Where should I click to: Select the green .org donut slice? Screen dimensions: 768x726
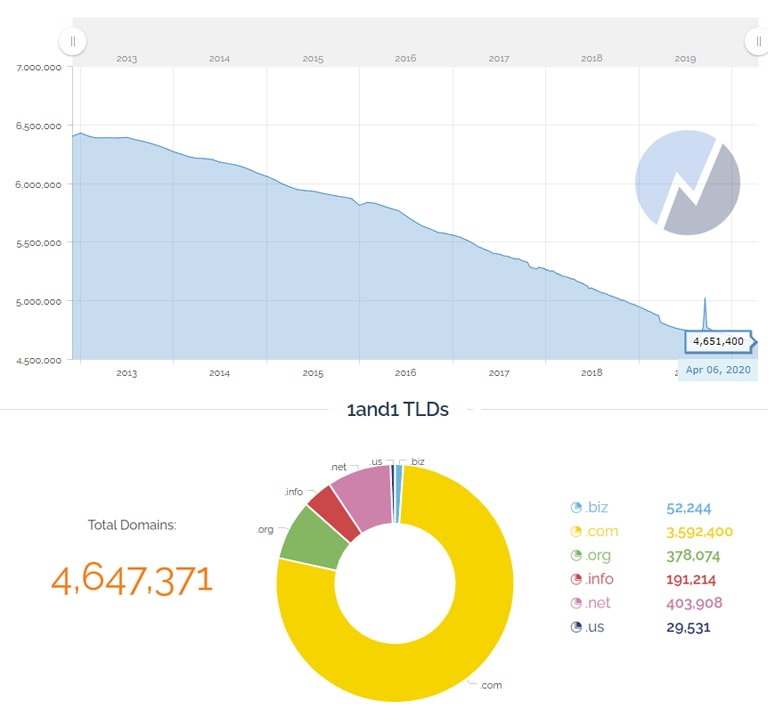pos(313,539)
